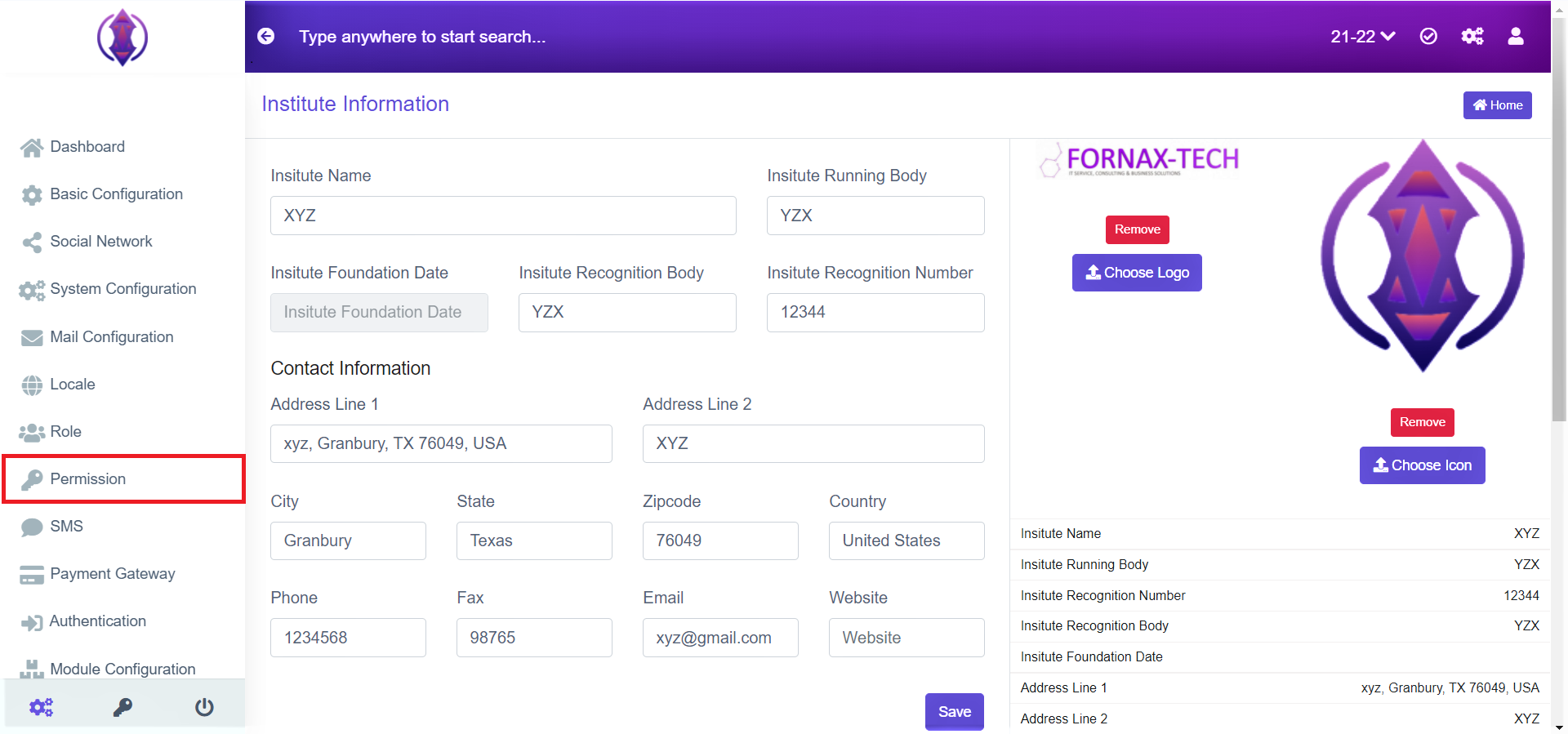1568x734 pixels.
Task: Click the Fax field
Action: [x=534, y=638]
